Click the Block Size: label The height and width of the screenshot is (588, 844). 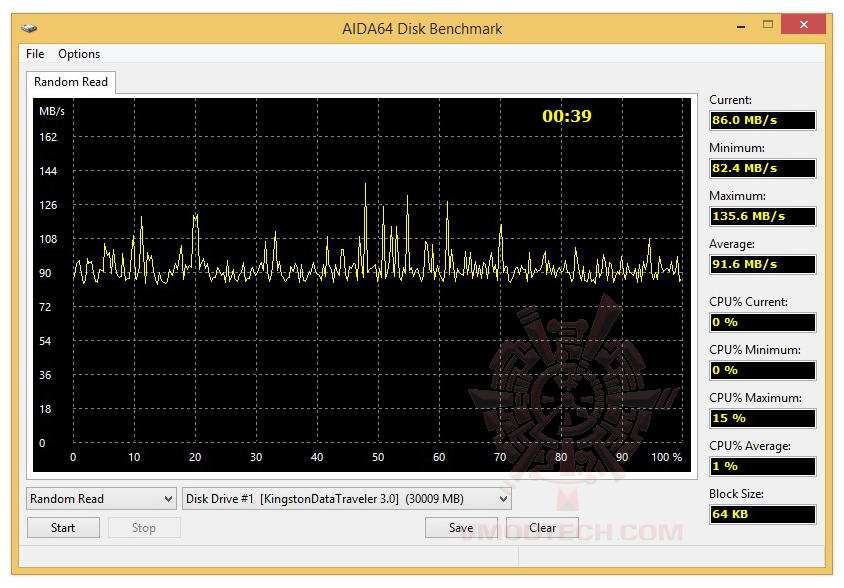coord(736,494)
